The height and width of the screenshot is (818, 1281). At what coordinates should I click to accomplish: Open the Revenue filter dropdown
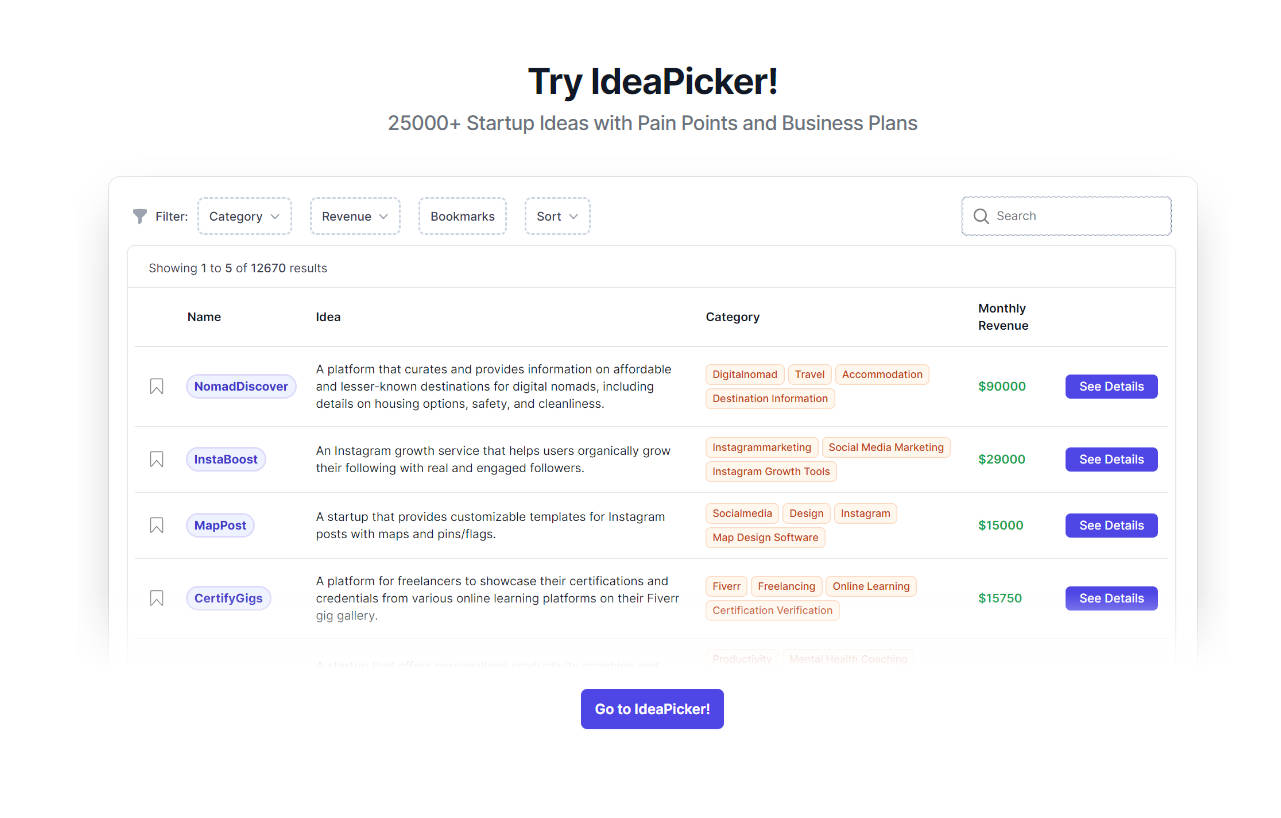pyautogui.click(x=355, y=216)
